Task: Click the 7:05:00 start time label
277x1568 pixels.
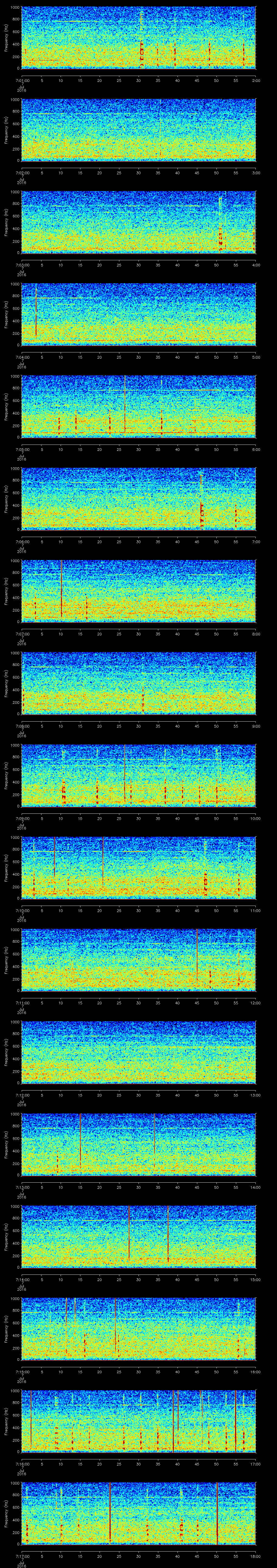Action: tap(22, 449)
